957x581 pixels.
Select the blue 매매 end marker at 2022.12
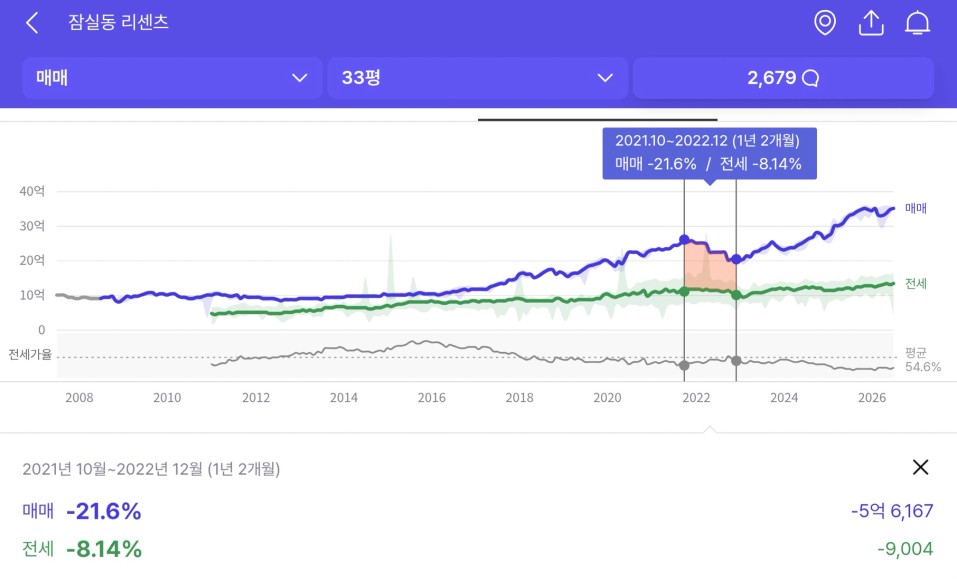pyautogui.click(x=736, y=259)
